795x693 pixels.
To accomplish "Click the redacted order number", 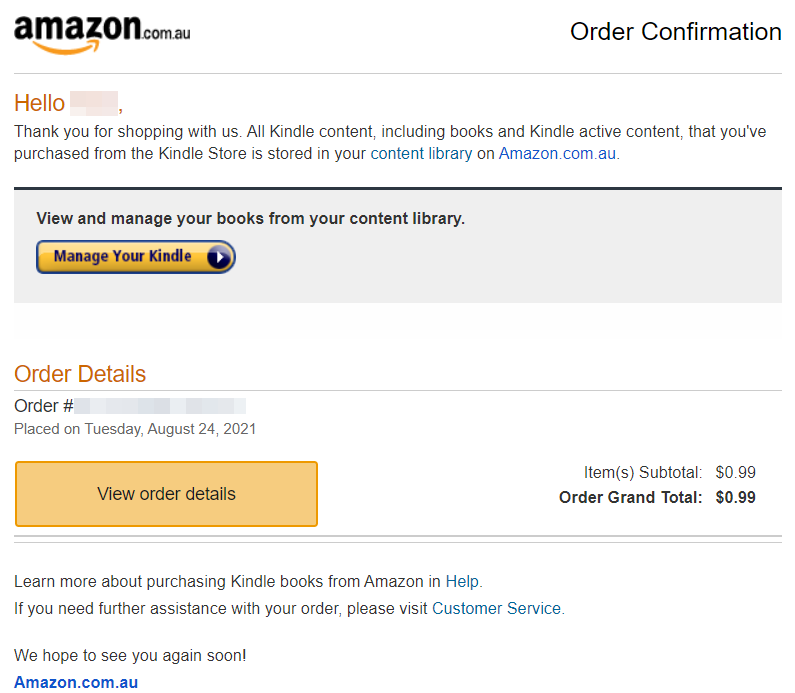I will 160,406.
